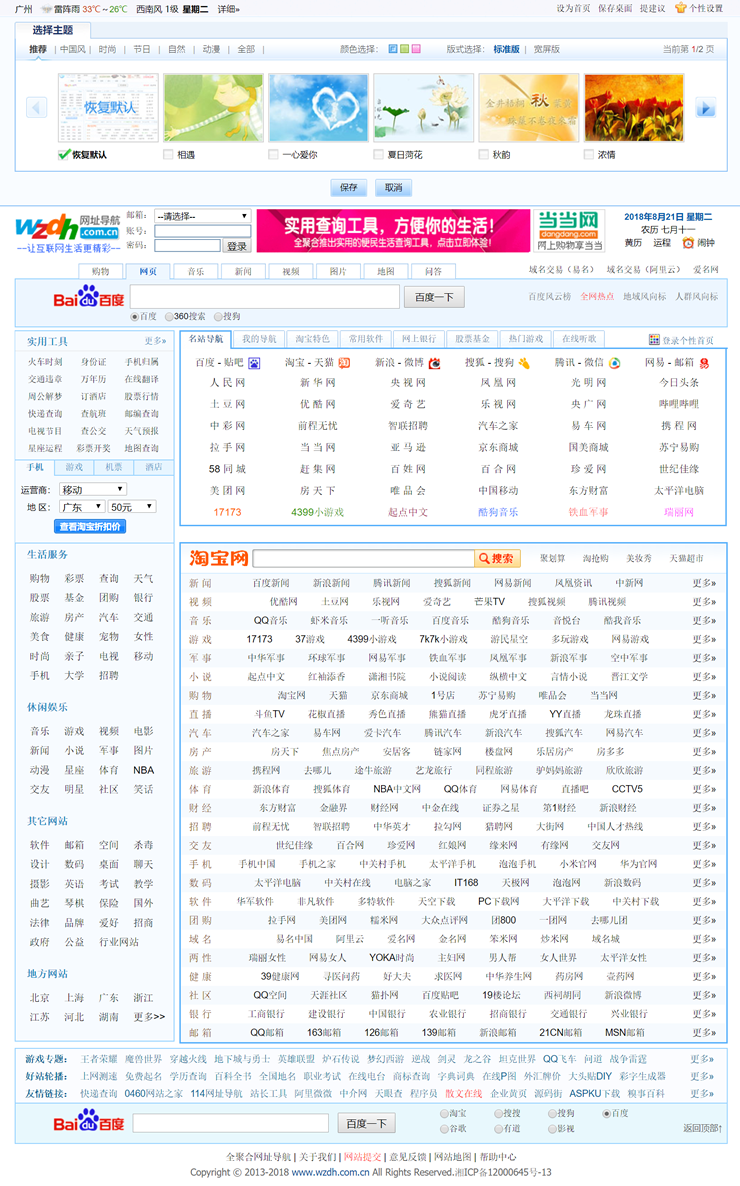Click the 保存 button
This screenshot has width=740, height=1186.
click(x=349, y=187)
